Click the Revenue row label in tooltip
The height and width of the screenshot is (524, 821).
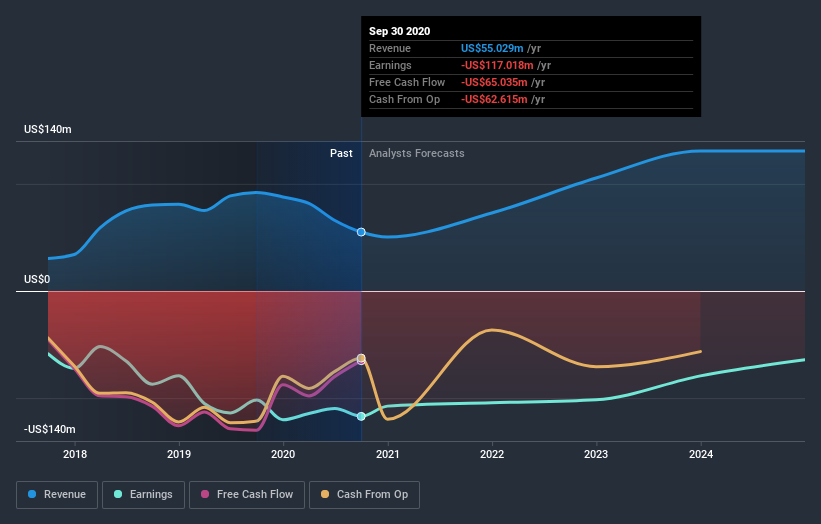pos(390,48)
